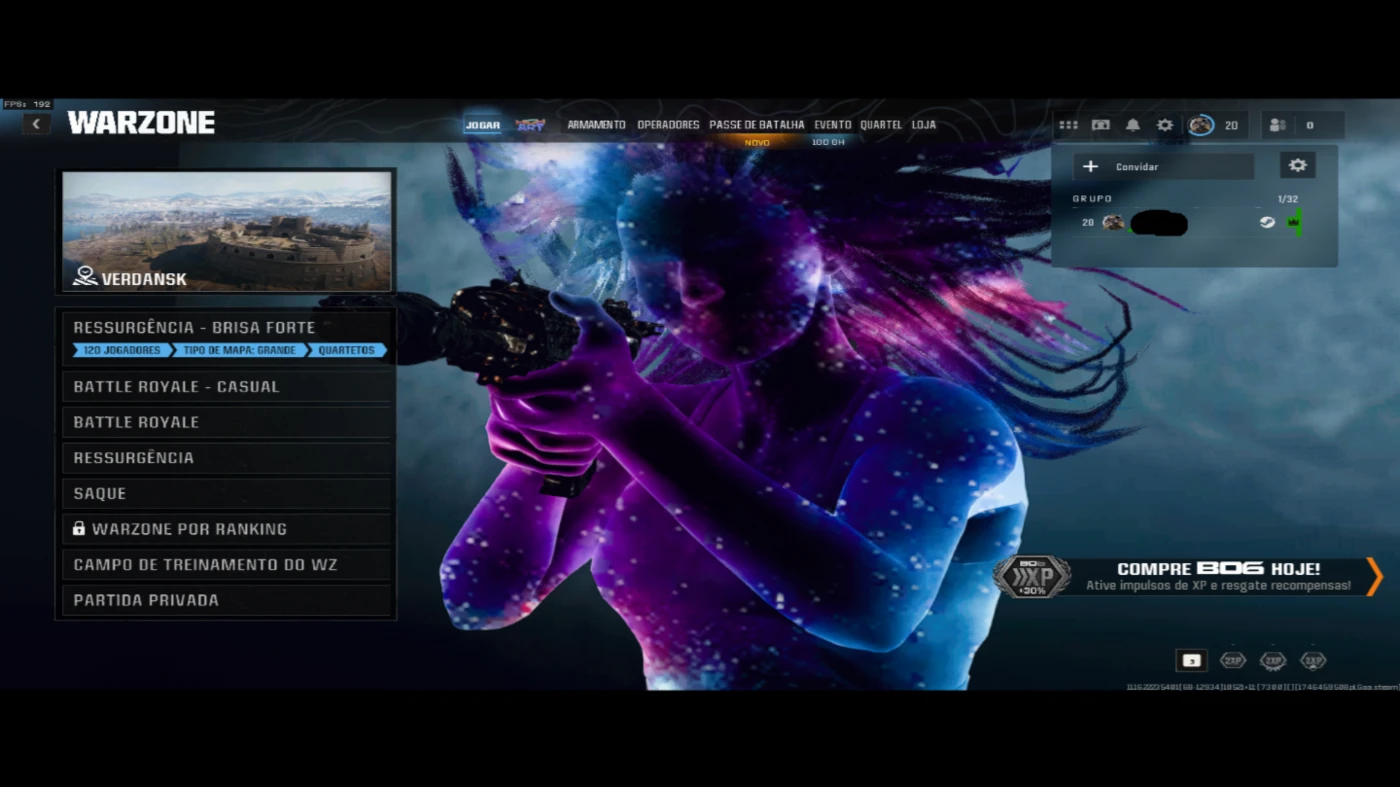The width and height of the screenshot is (1400, 787).
Task: Go back using the arrow beside WARZONE
Action: [36, 124]
